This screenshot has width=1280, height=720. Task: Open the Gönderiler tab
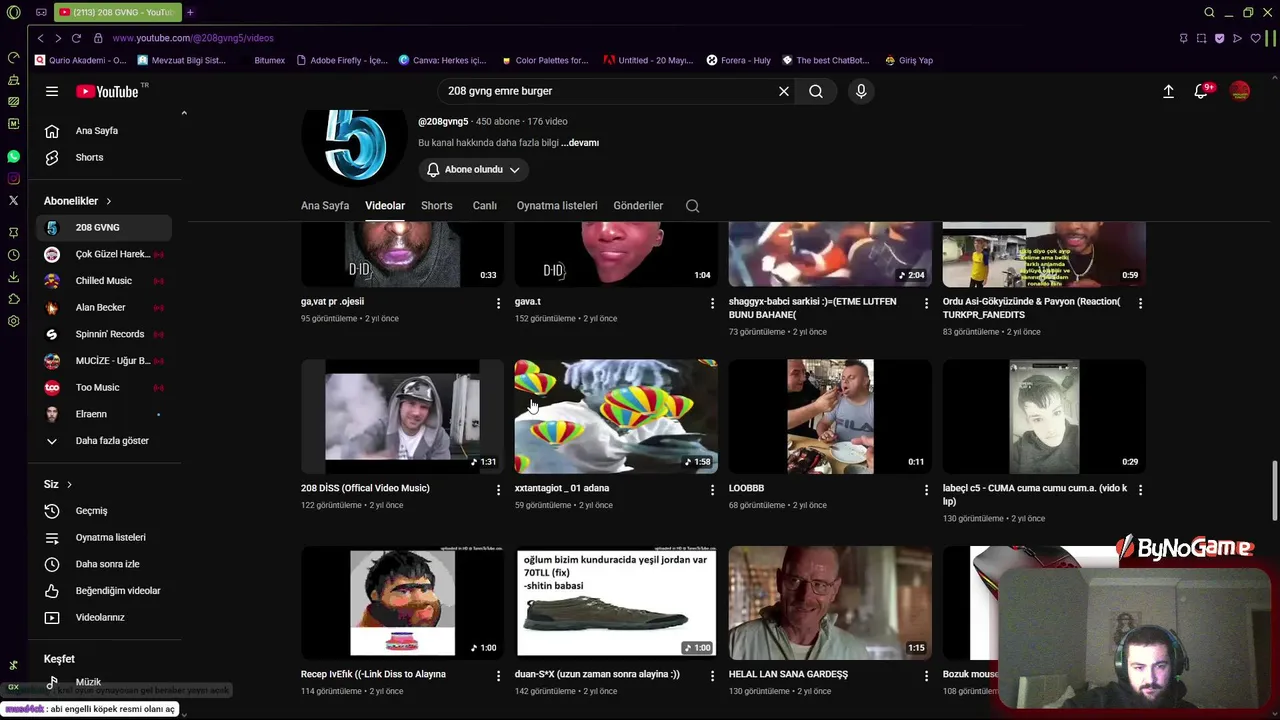click(638, 206)
